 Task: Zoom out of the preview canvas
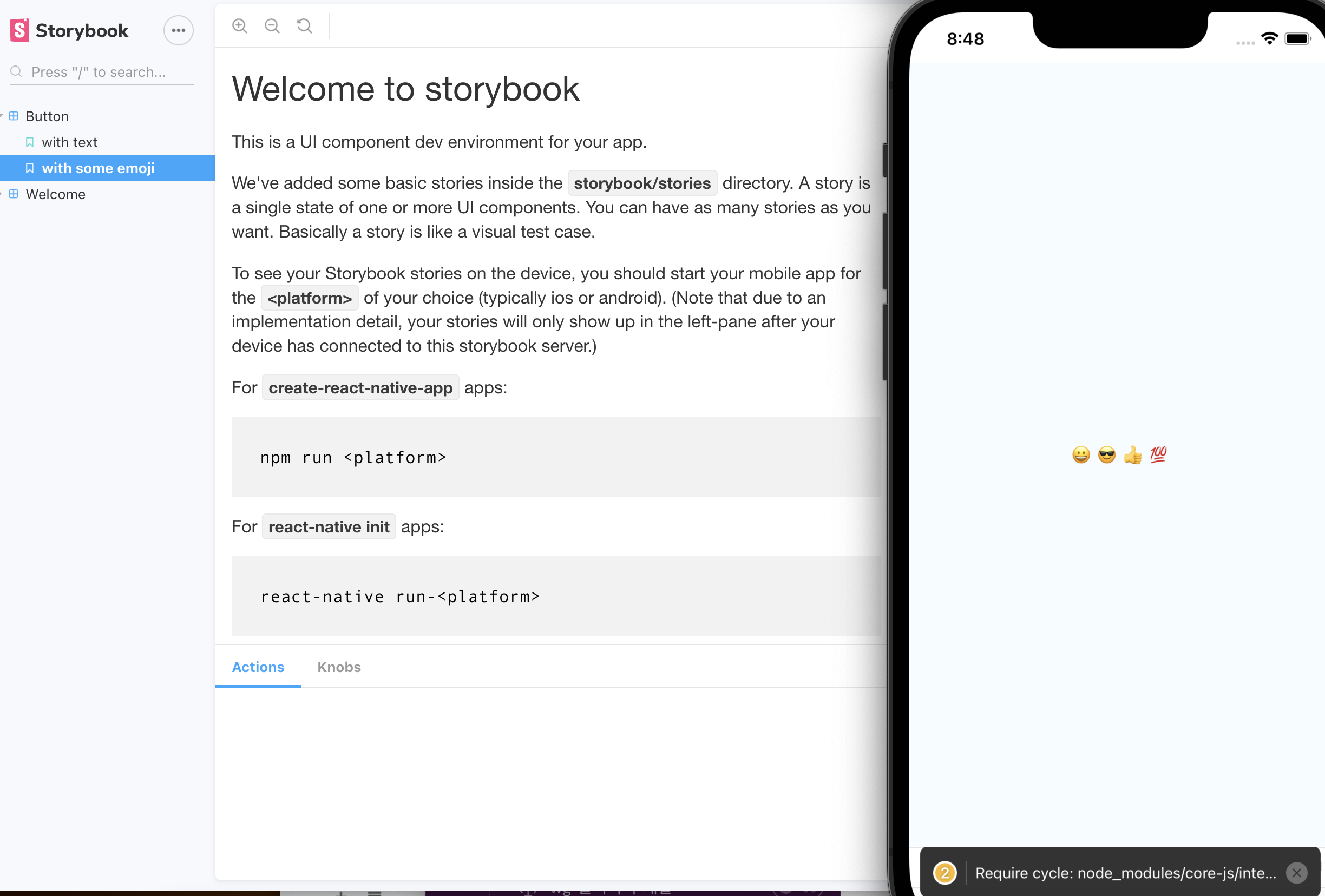tap(272, 25)
